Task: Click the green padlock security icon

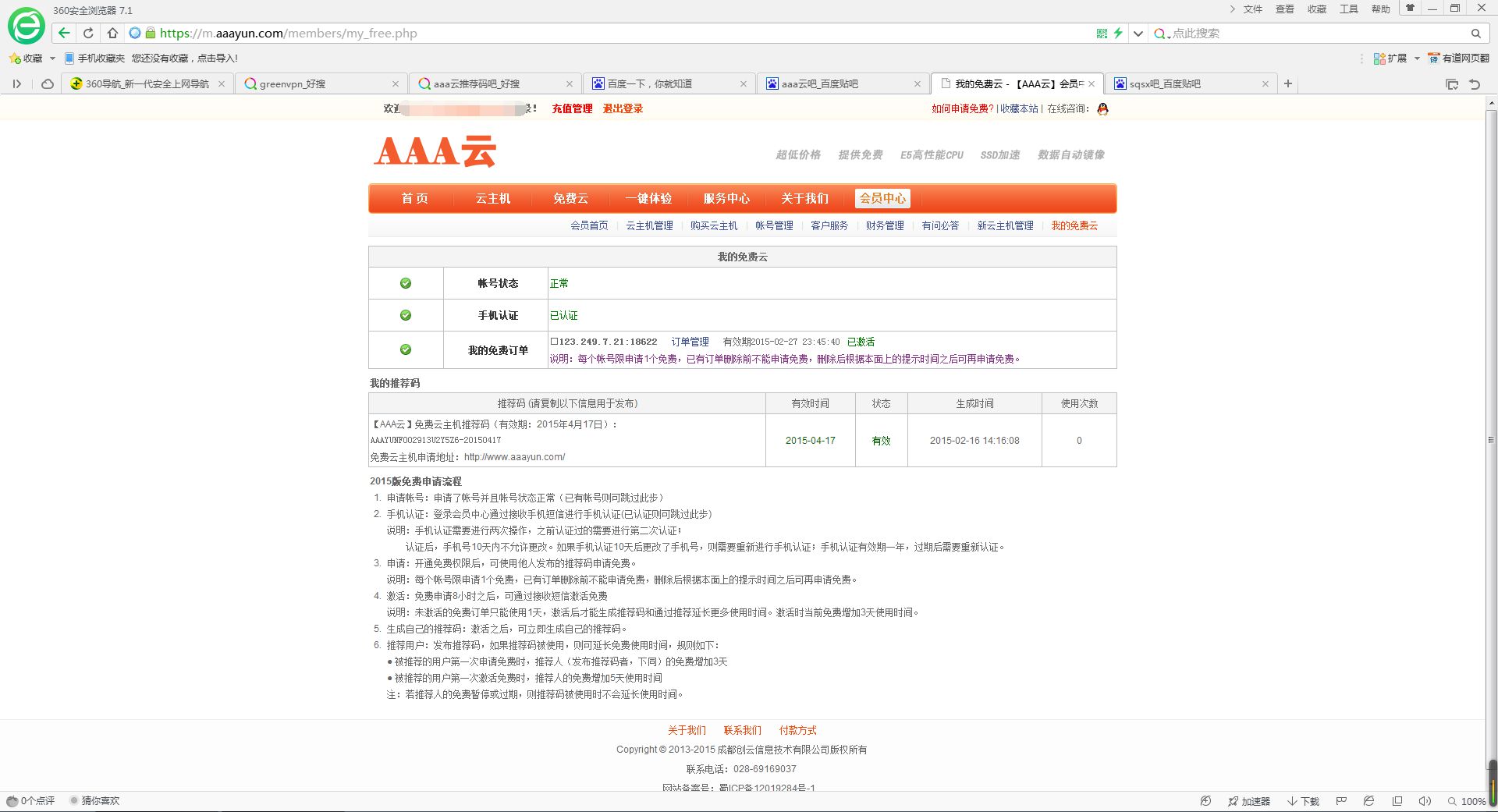Action: pos(151,33)
